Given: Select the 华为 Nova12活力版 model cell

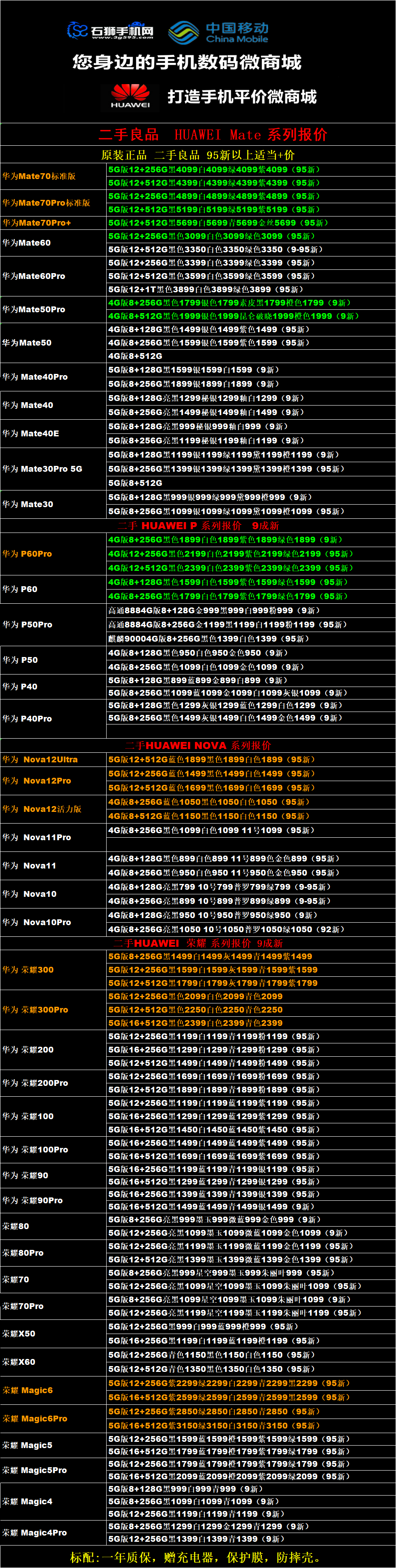Looking at the screenshot, I should [x=54, y=809].
